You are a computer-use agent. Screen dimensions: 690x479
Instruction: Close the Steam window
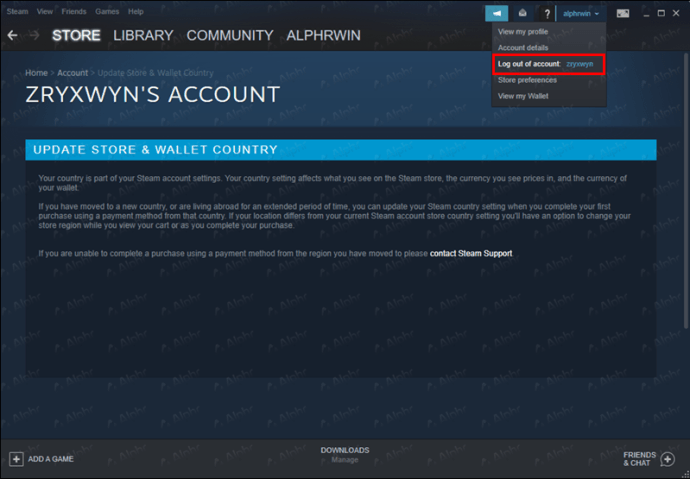click(676, 14)
